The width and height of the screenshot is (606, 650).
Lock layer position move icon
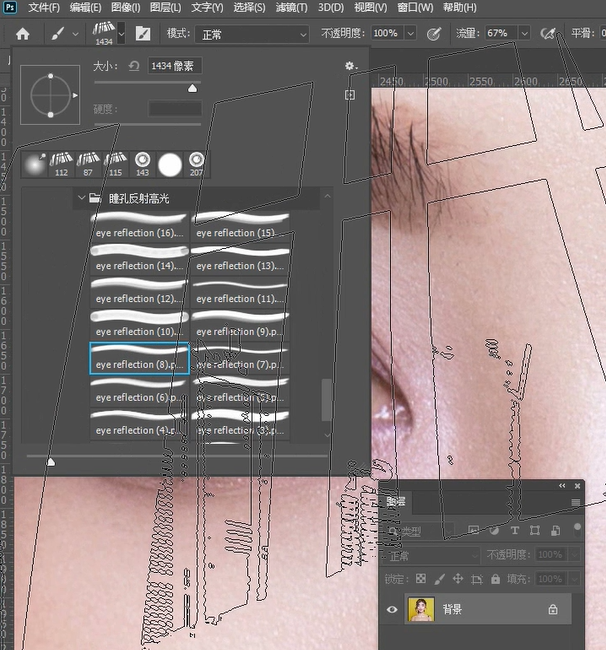[457, 579]
